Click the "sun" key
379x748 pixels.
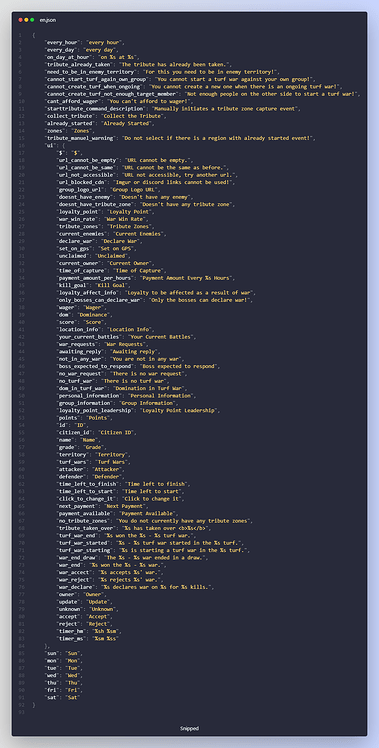[53, 653]
